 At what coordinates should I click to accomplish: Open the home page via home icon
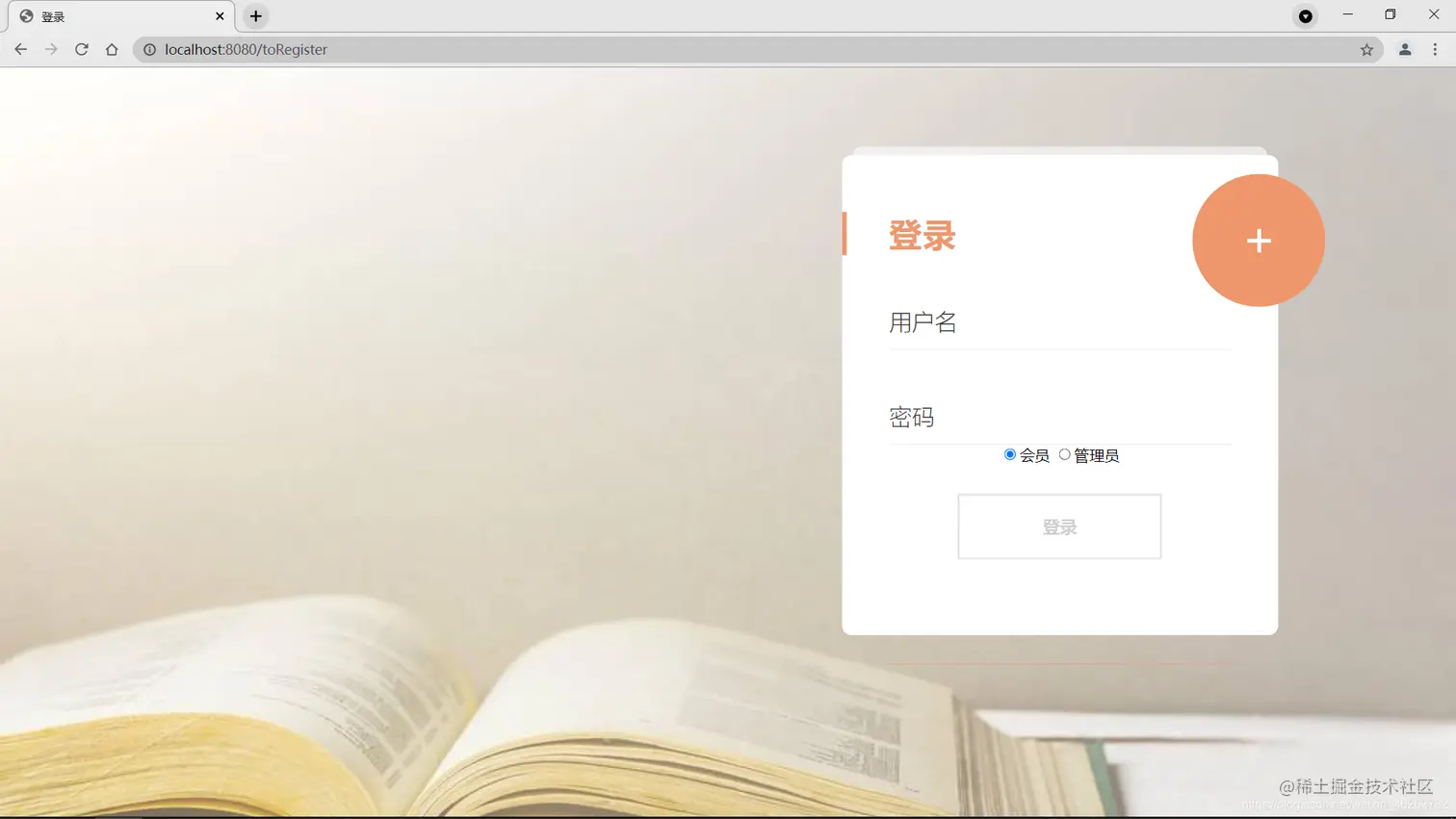coord(110,49)
